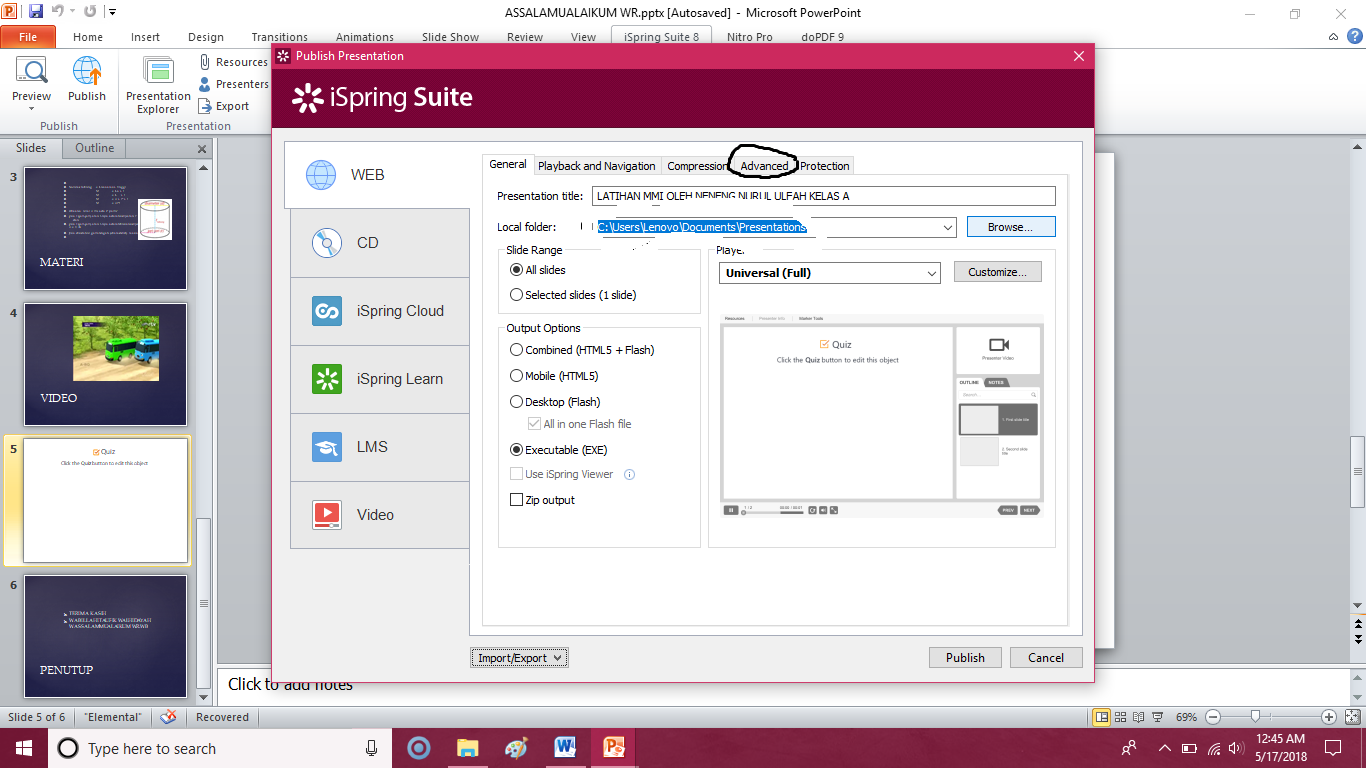Screen dimensions: 1366x768
Task: Click the Customize button for the player
Action: pyautogui.click(x=997, y=271)
